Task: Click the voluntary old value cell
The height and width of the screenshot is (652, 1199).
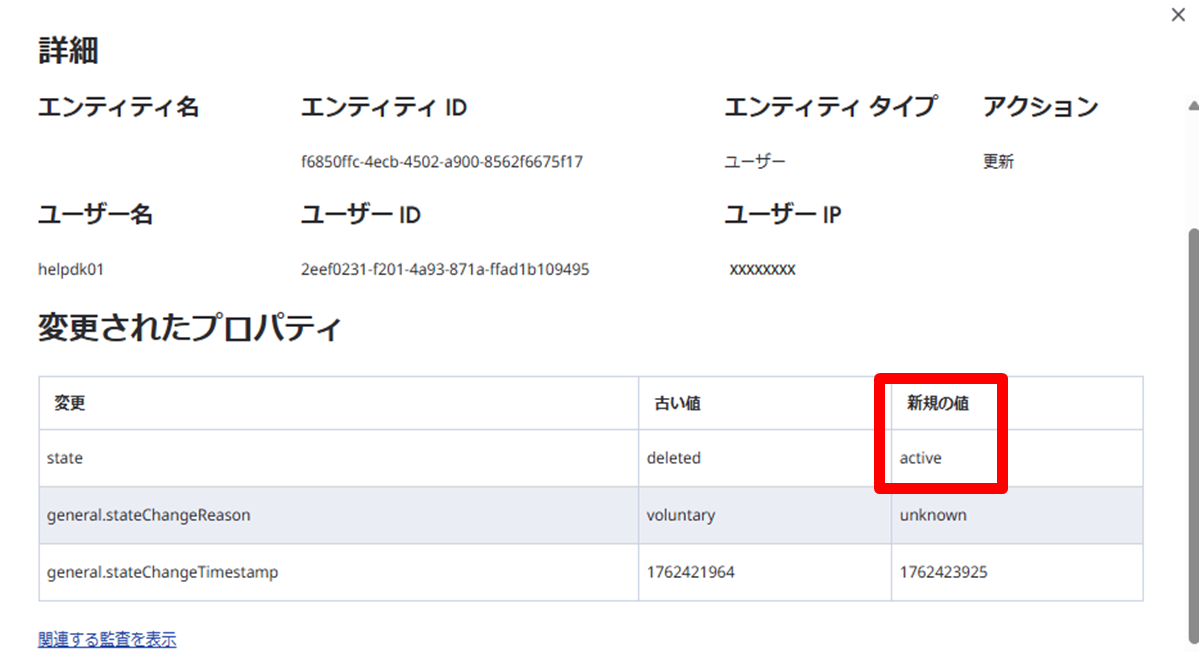Action: coord(681,515)
